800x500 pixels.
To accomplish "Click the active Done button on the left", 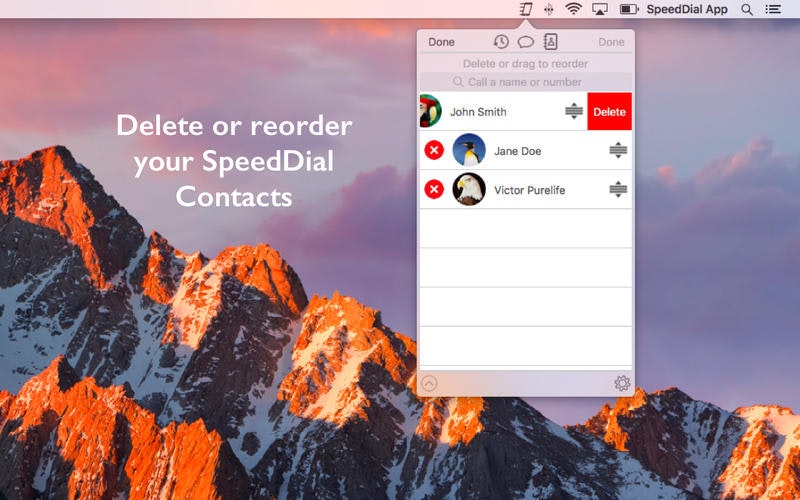I will [441, 42].
